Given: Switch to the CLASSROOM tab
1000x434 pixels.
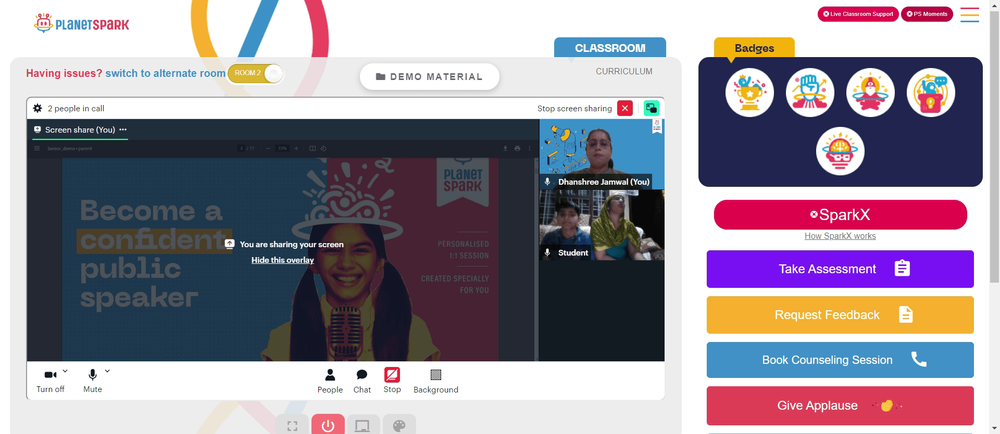Looking at the screenshot, I should [610, 48].
